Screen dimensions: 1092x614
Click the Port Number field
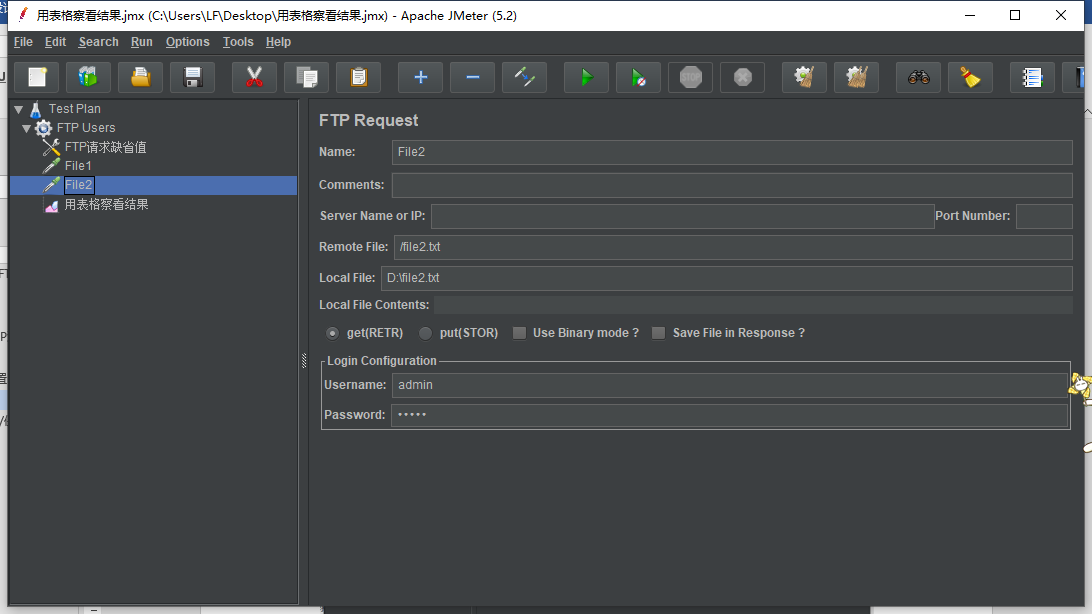1044,217
